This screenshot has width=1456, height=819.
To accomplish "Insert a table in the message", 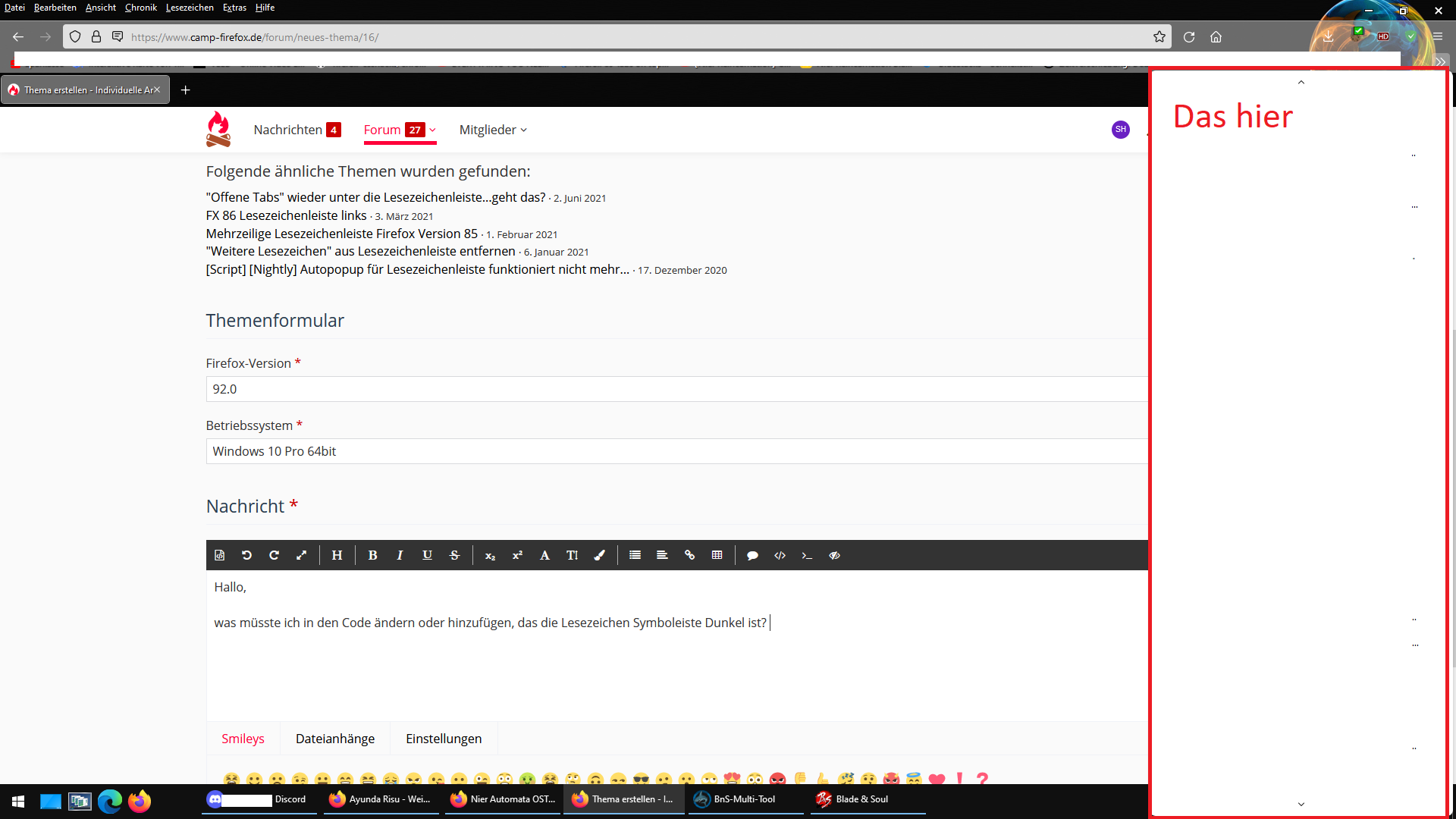I will 717,555.
